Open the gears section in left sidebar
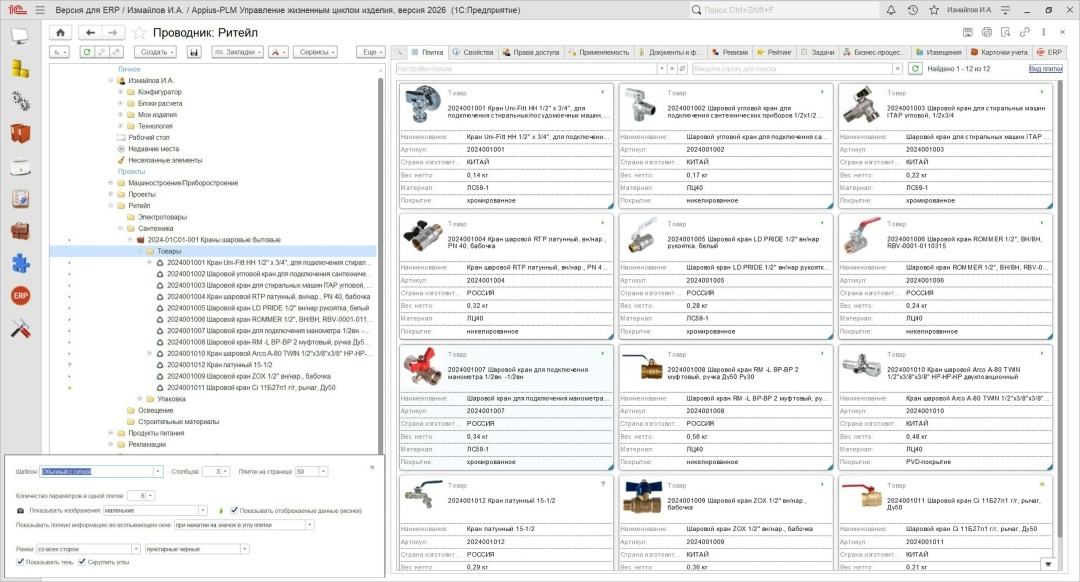This screenshot has width=1080, height=582. (x=20, y=101)
